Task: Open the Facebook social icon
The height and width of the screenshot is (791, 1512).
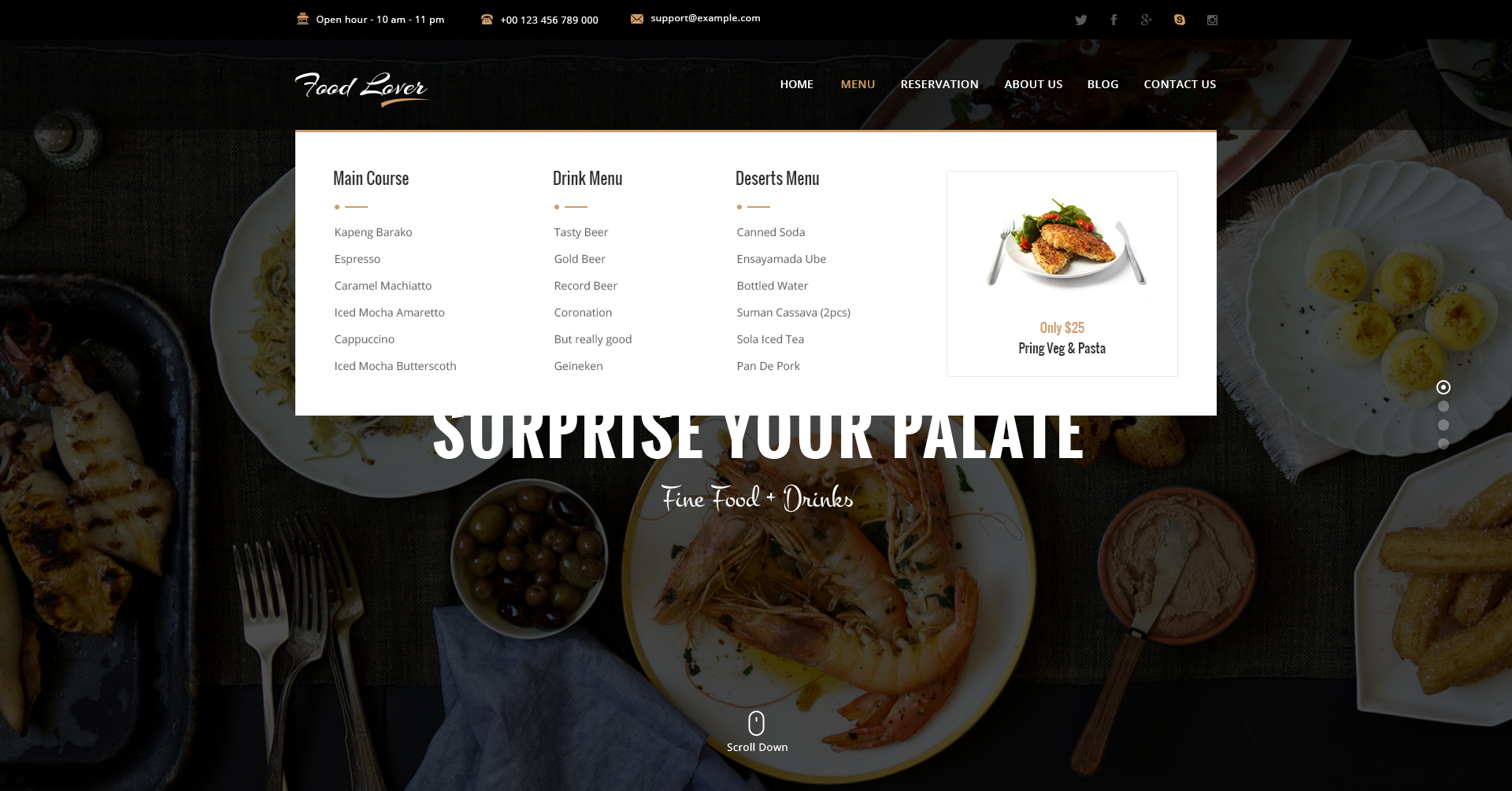Action: [1114, 20]
